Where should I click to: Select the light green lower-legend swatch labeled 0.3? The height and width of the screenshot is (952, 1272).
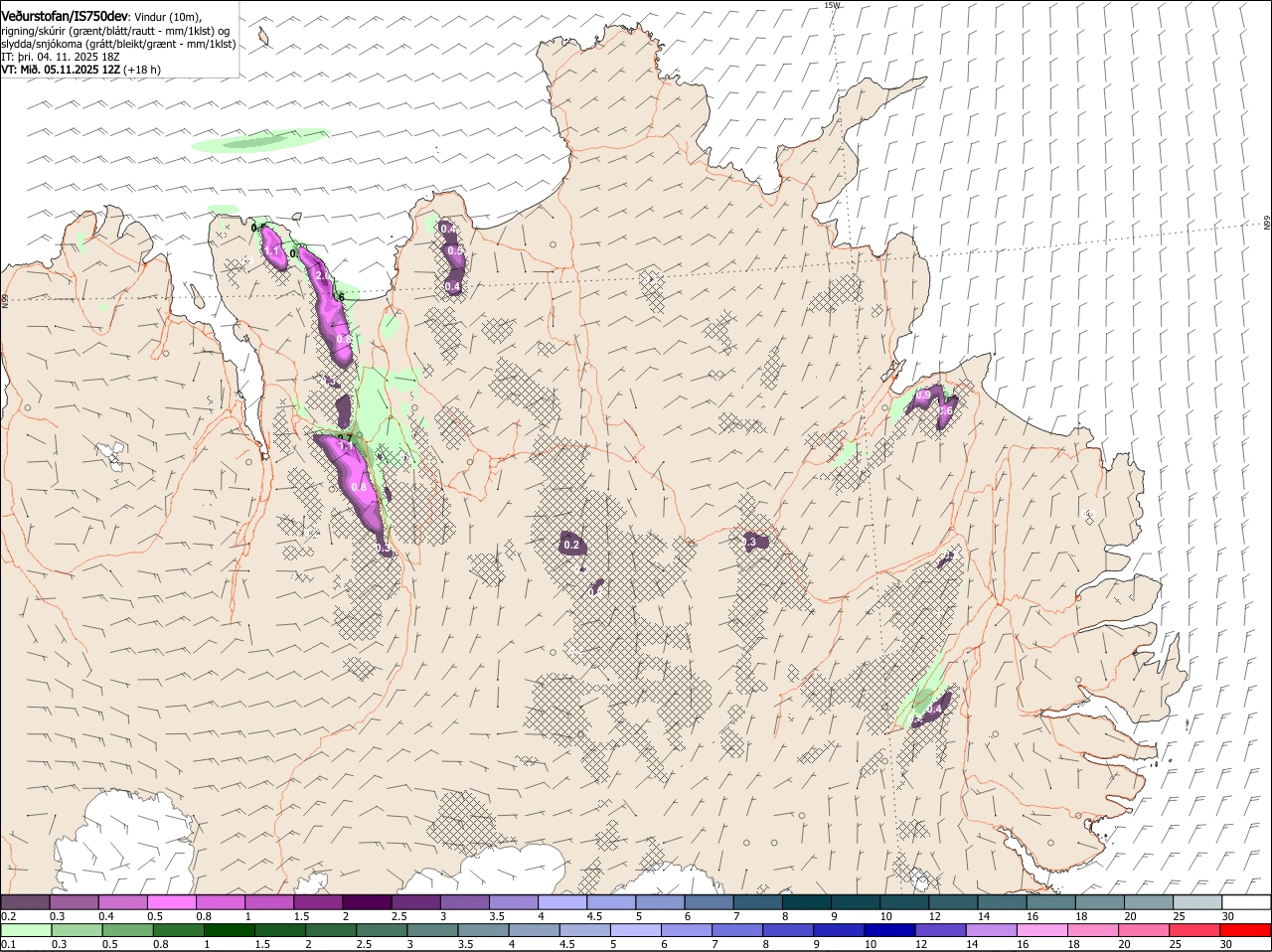[78, 930]
